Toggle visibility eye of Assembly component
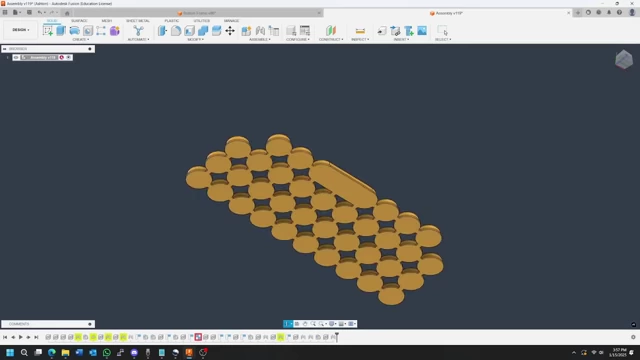Image resolution: width=640 pixels, height=360 pixels. click(16, 58)
